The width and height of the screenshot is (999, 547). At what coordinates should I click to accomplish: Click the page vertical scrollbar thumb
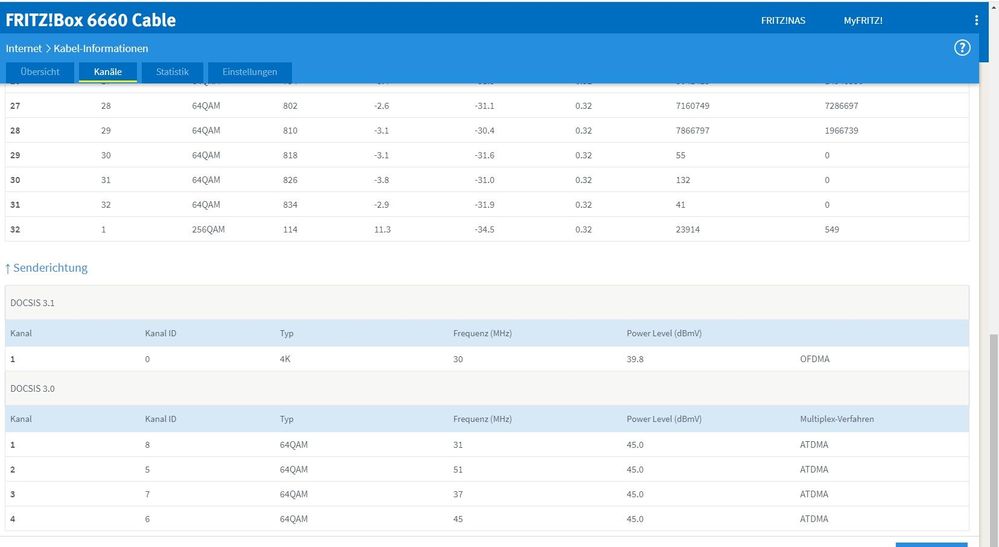(x=993, y=439)
